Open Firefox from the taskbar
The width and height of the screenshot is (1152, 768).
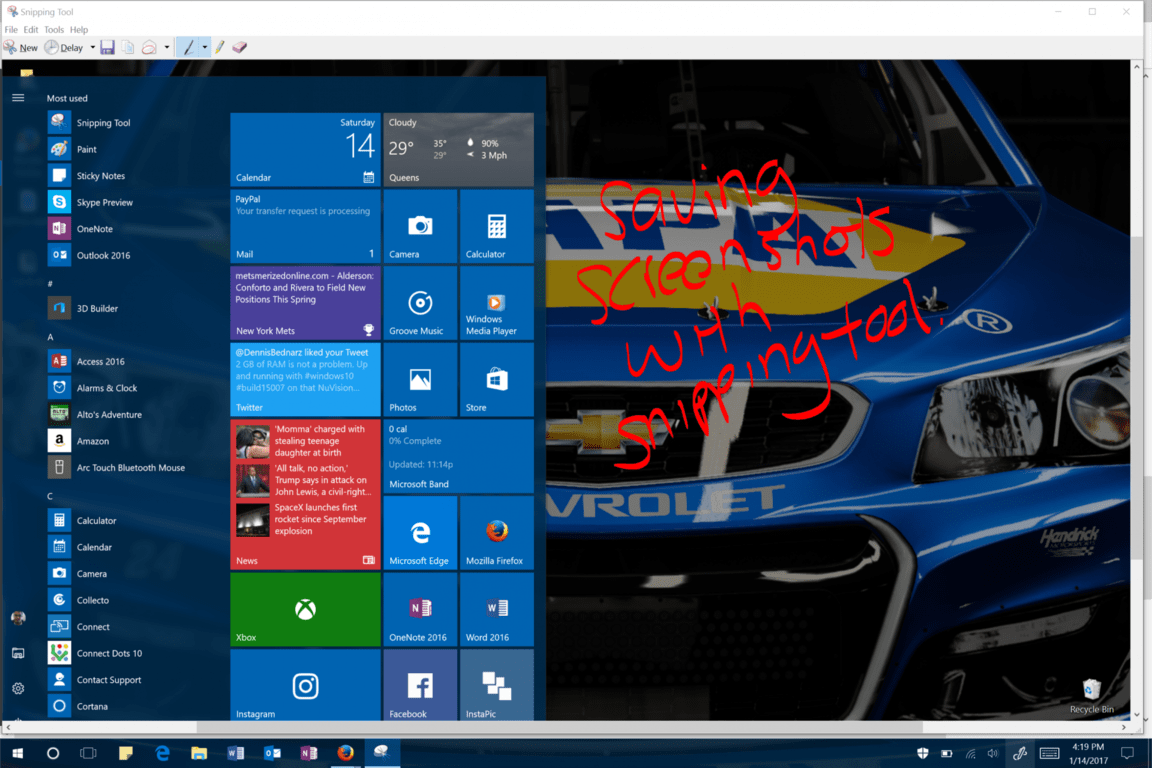pos(345,753)
